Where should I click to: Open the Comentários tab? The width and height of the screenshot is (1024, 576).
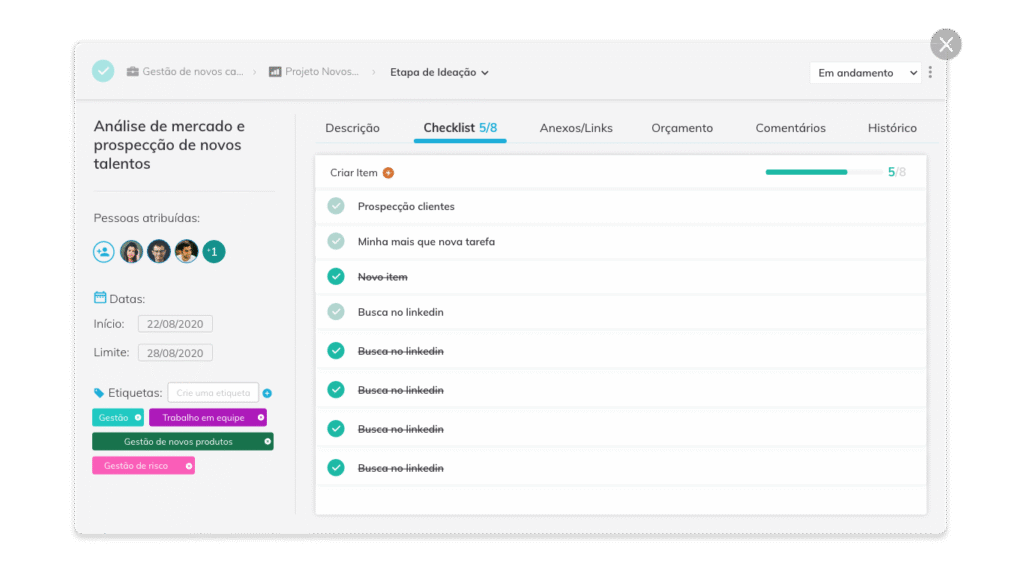coord(790,128)
